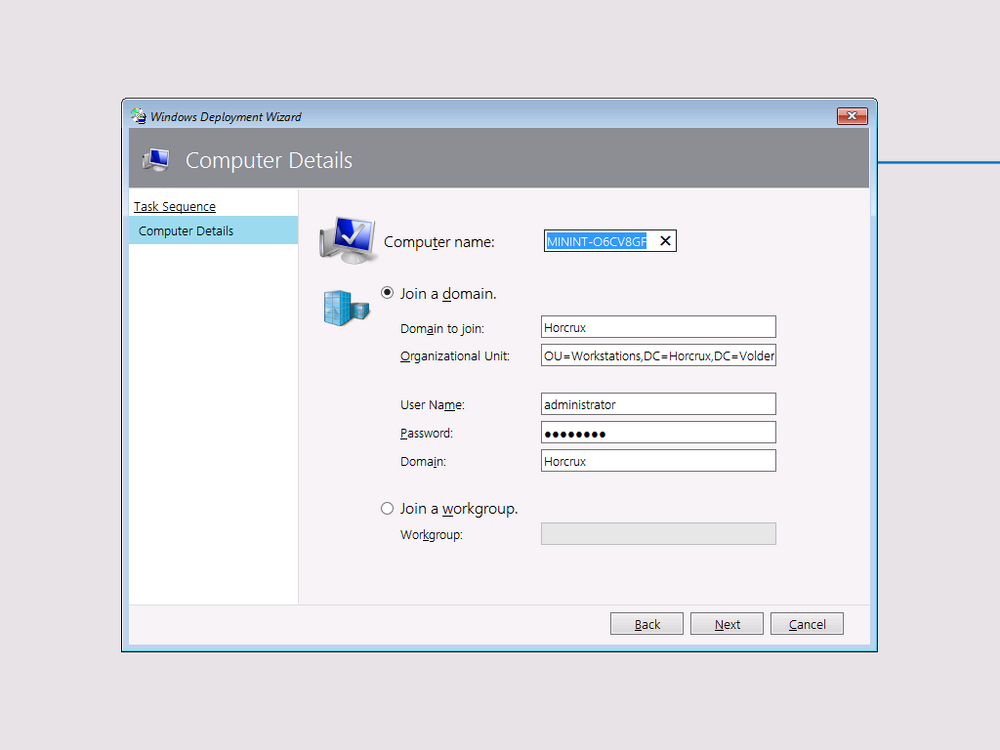Edit the Organizational Unit field
Screen dimensions: 1000x750
click(658, 355)
